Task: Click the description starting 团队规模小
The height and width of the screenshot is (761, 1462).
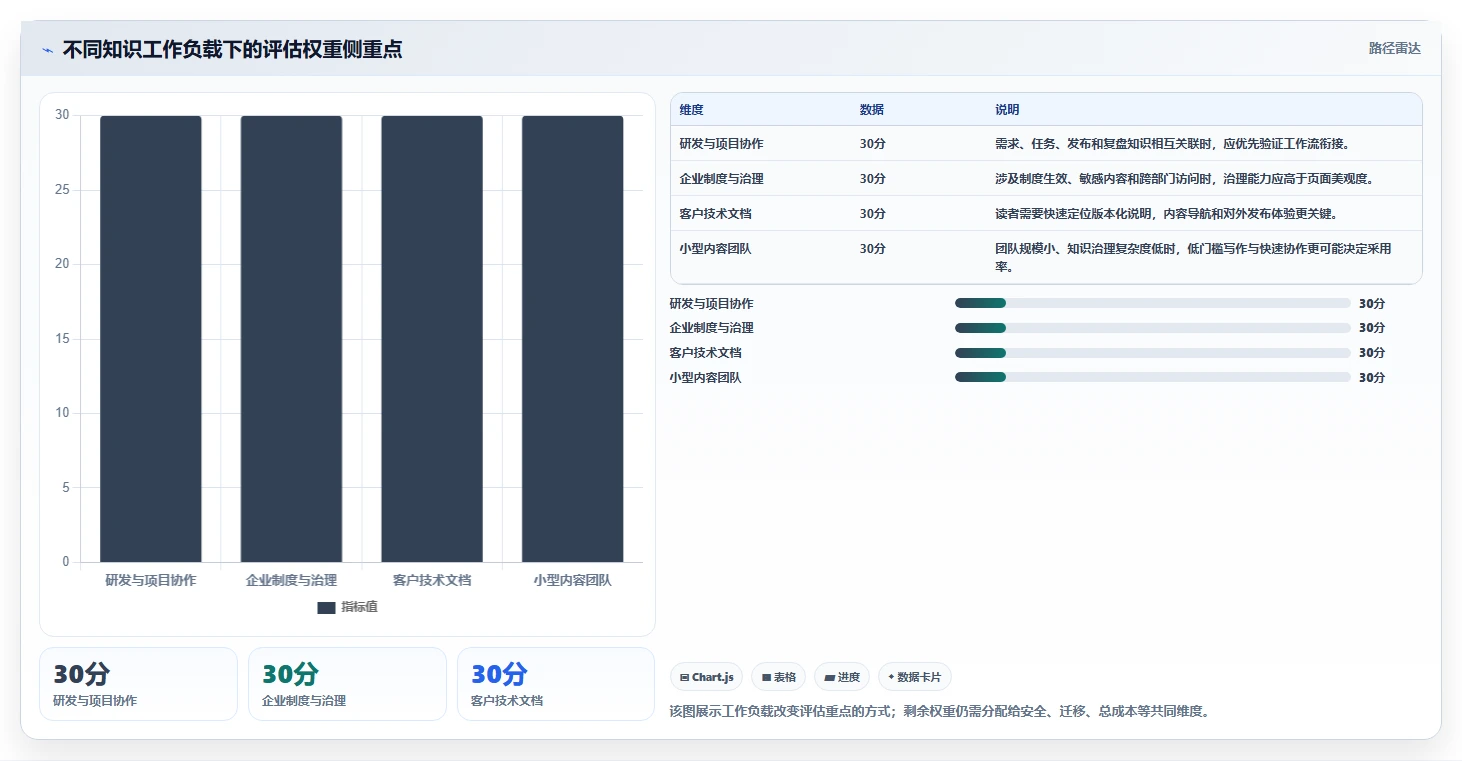Action: [1193, 258]
